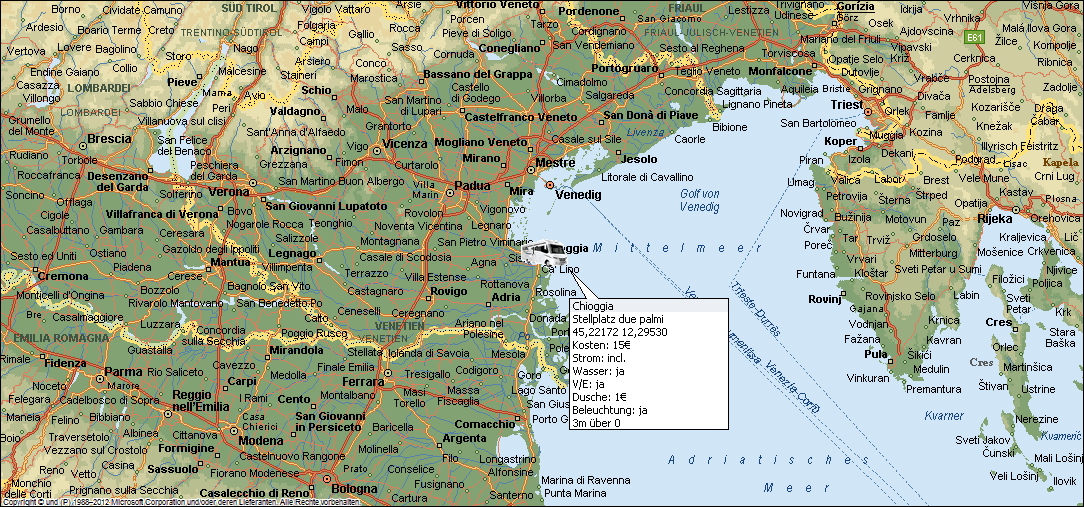Click the Verona city label
The width and height of the screenshot is (1084, 507).
click(x=229, y=191)
